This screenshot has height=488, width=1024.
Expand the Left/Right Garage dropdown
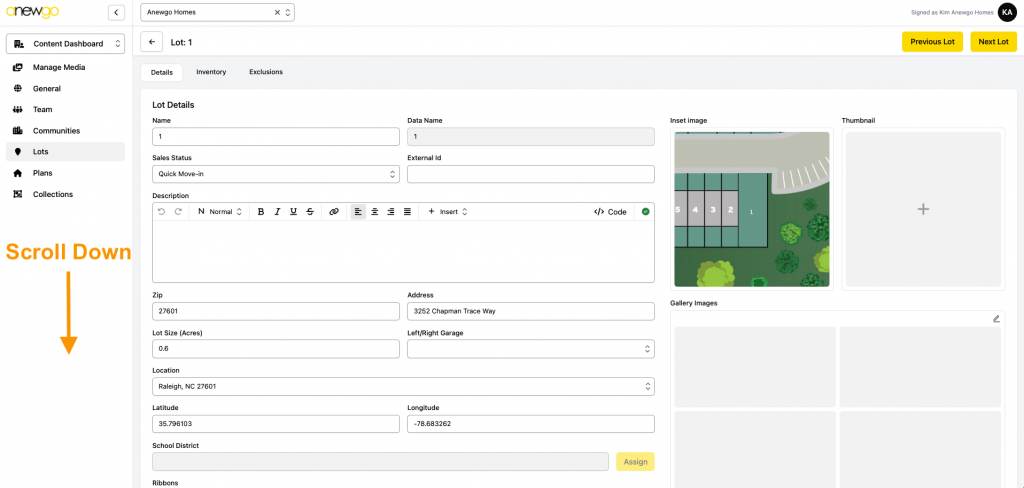(530, 349)
